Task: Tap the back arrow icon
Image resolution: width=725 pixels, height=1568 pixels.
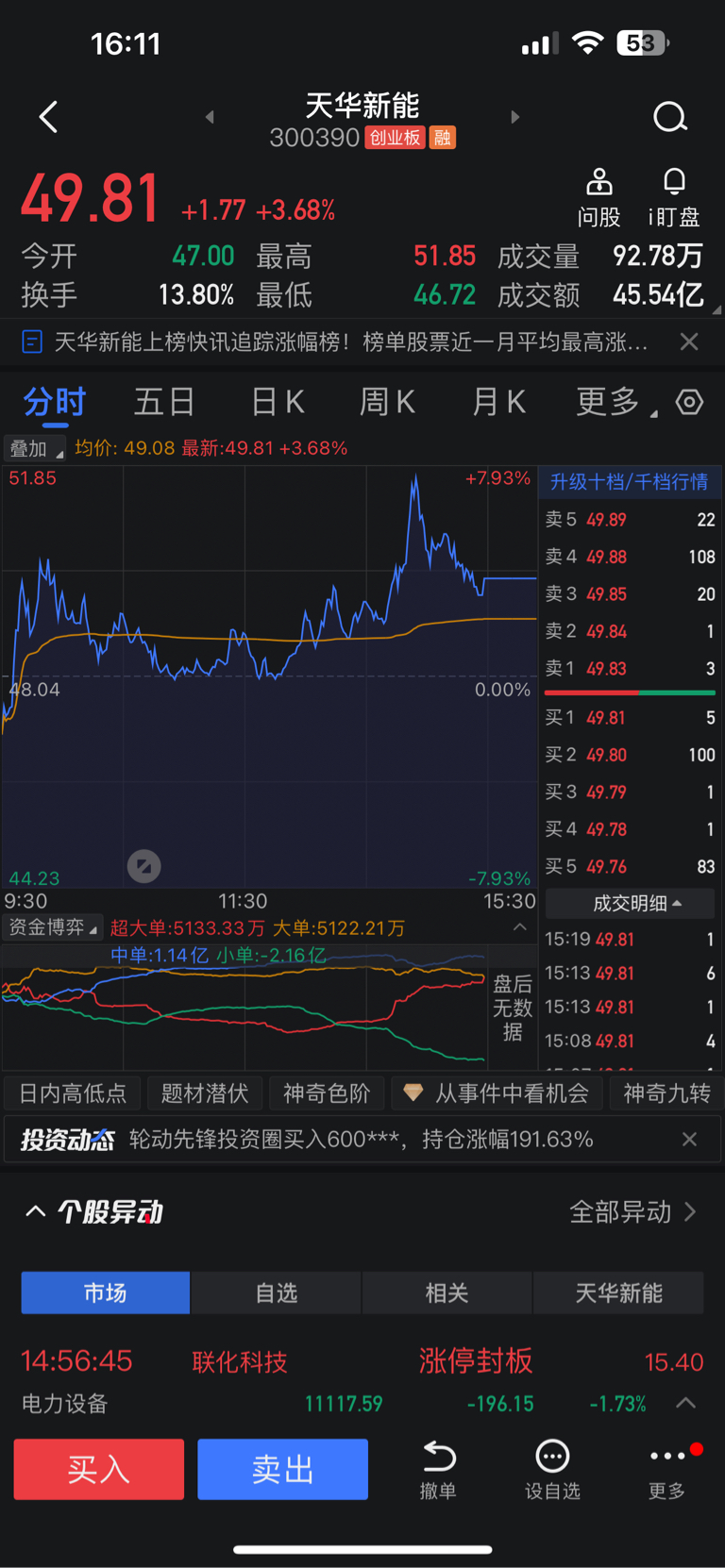Action: click(x=48, y=117)
